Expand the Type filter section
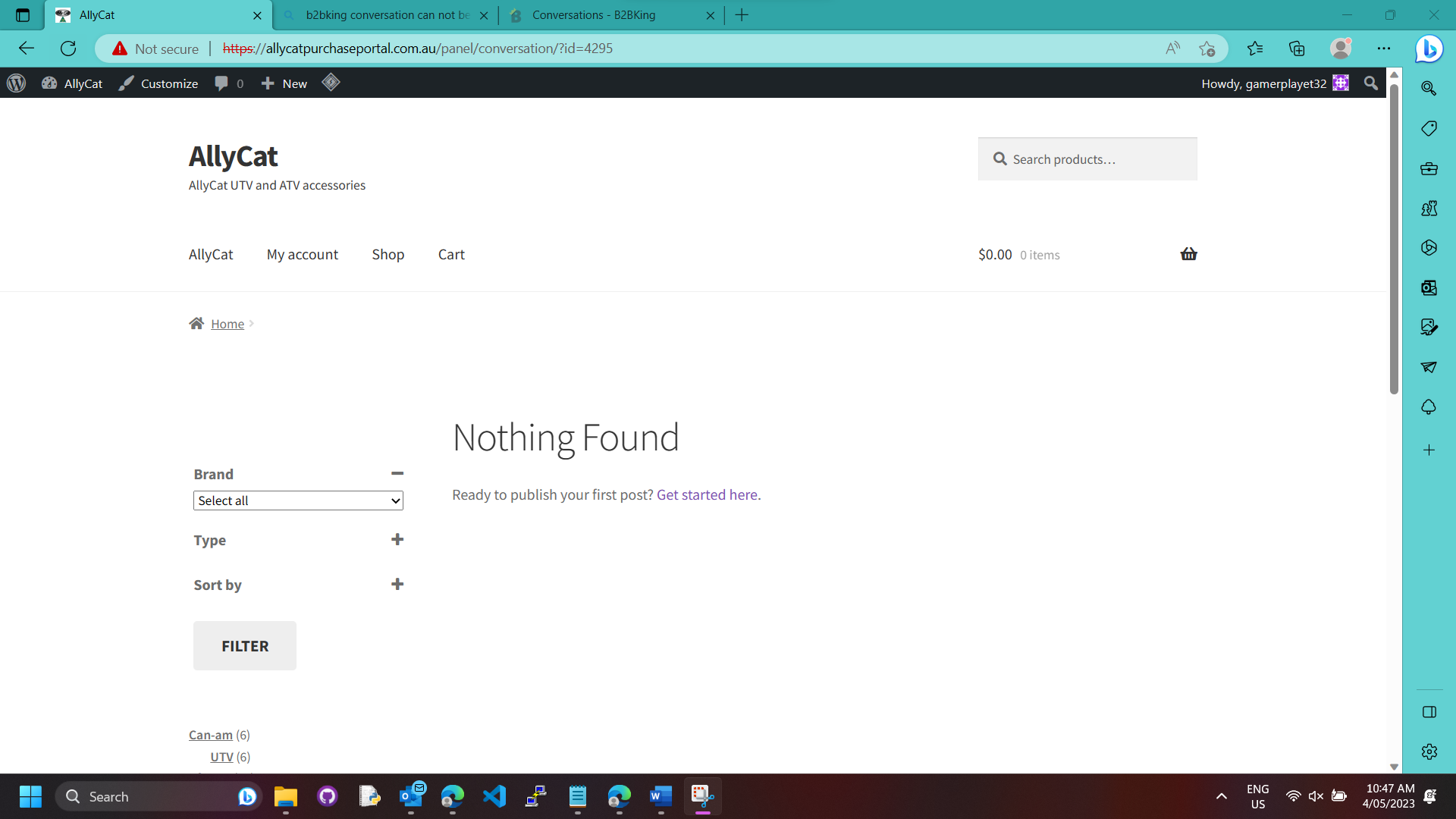The width and height of the screenshot is (1456, 819). 397,540
